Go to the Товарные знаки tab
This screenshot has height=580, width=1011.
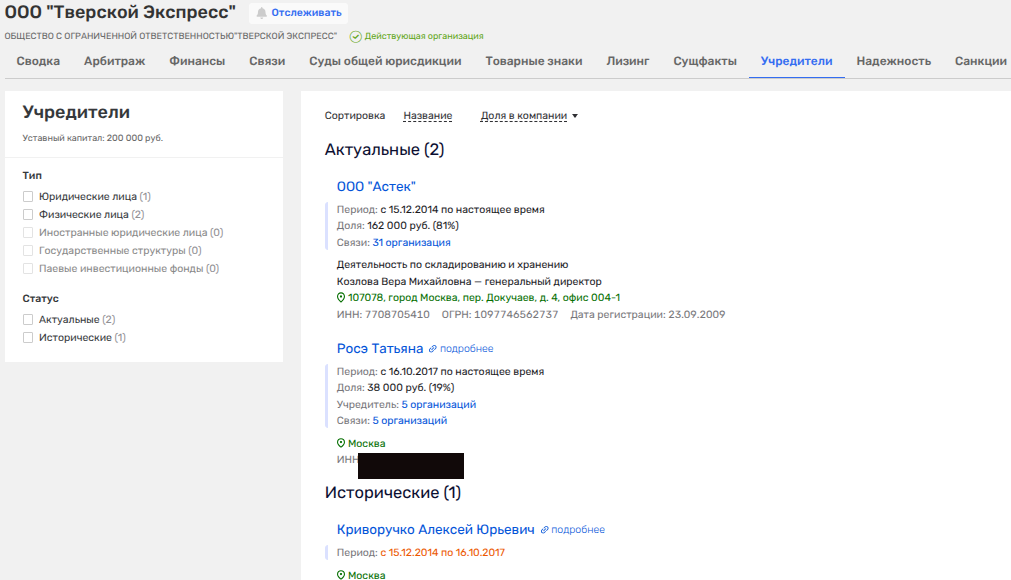tap(534, 61)
